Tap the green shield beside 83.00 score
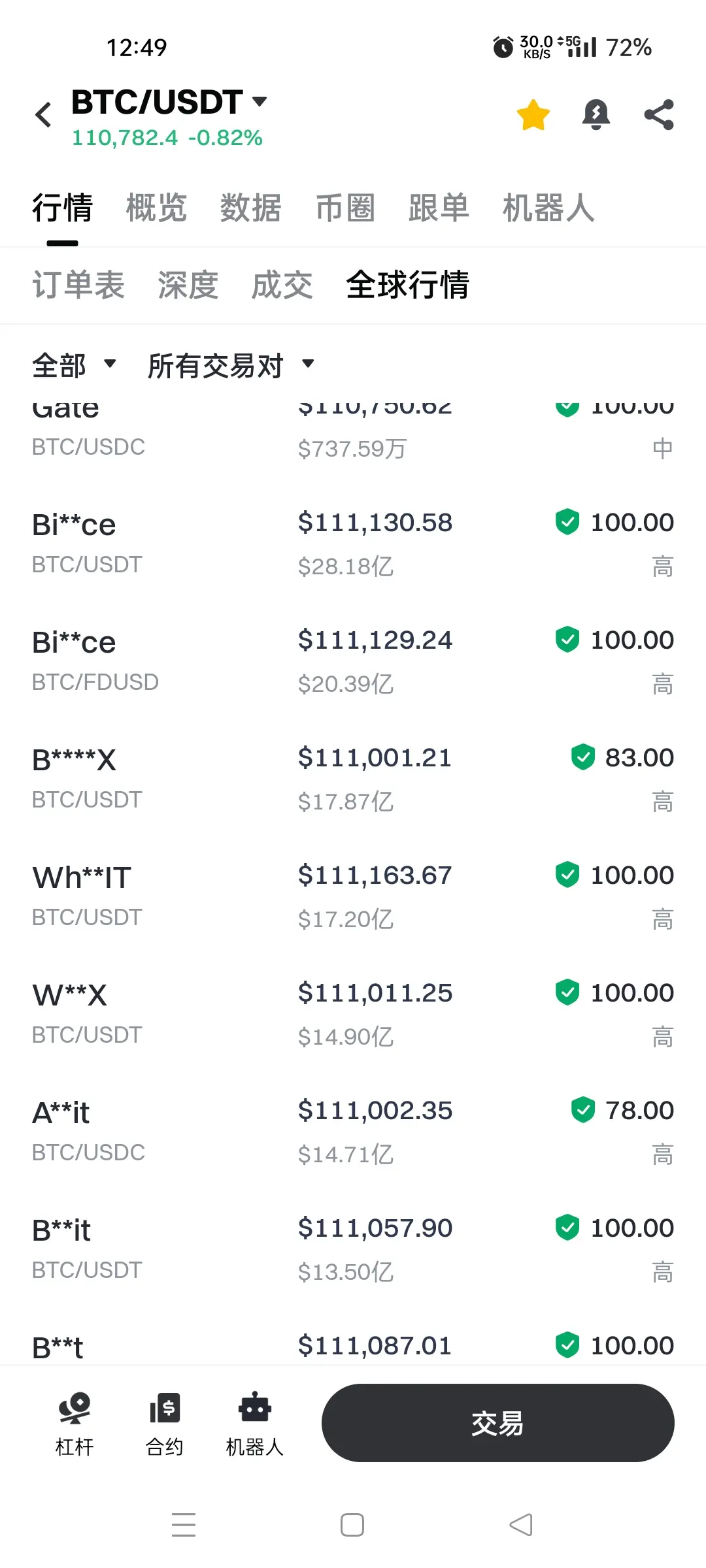Viewport: 706px width, 1568px height. 582,757
